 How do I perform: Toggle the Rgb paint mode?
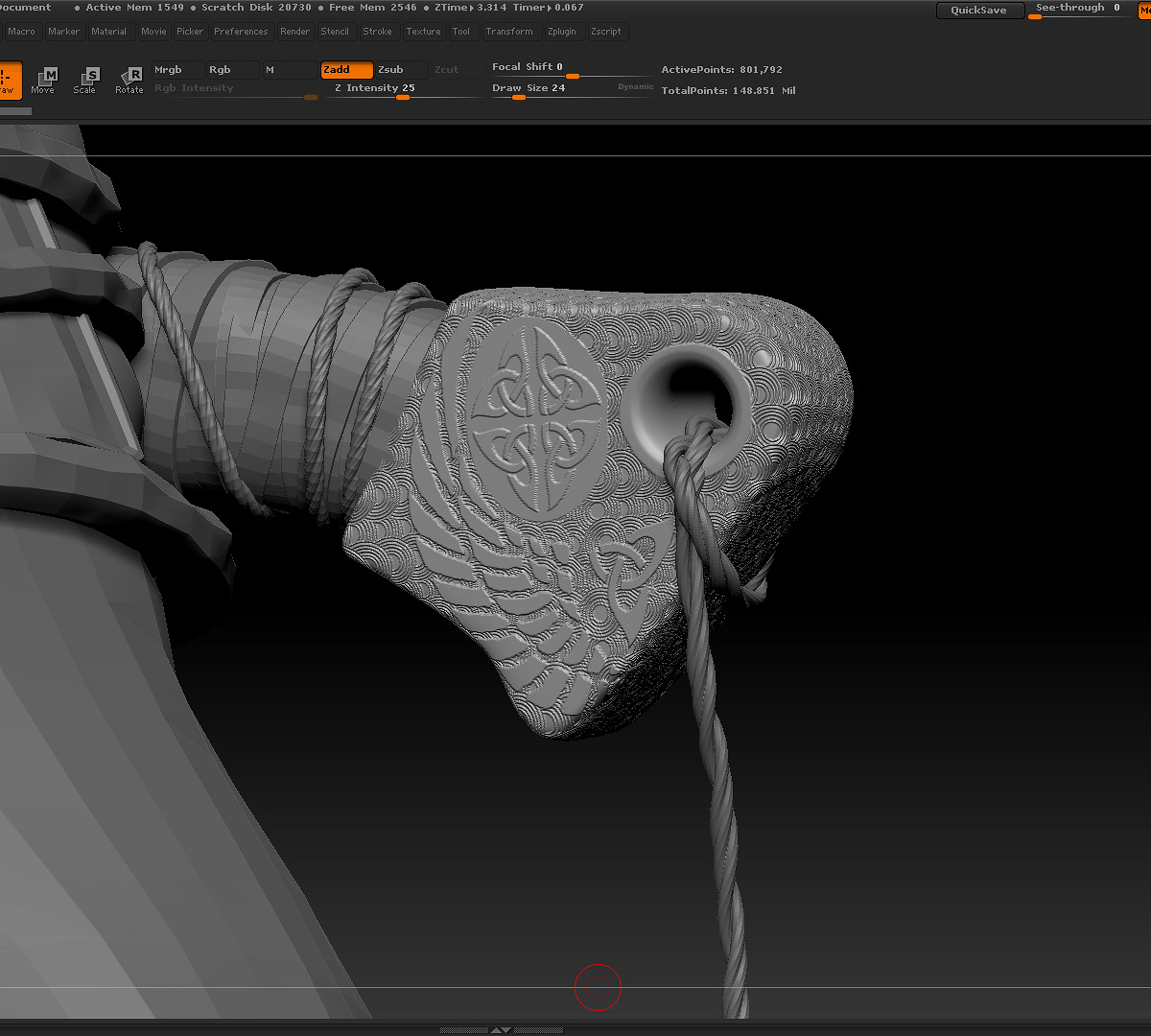233,70
